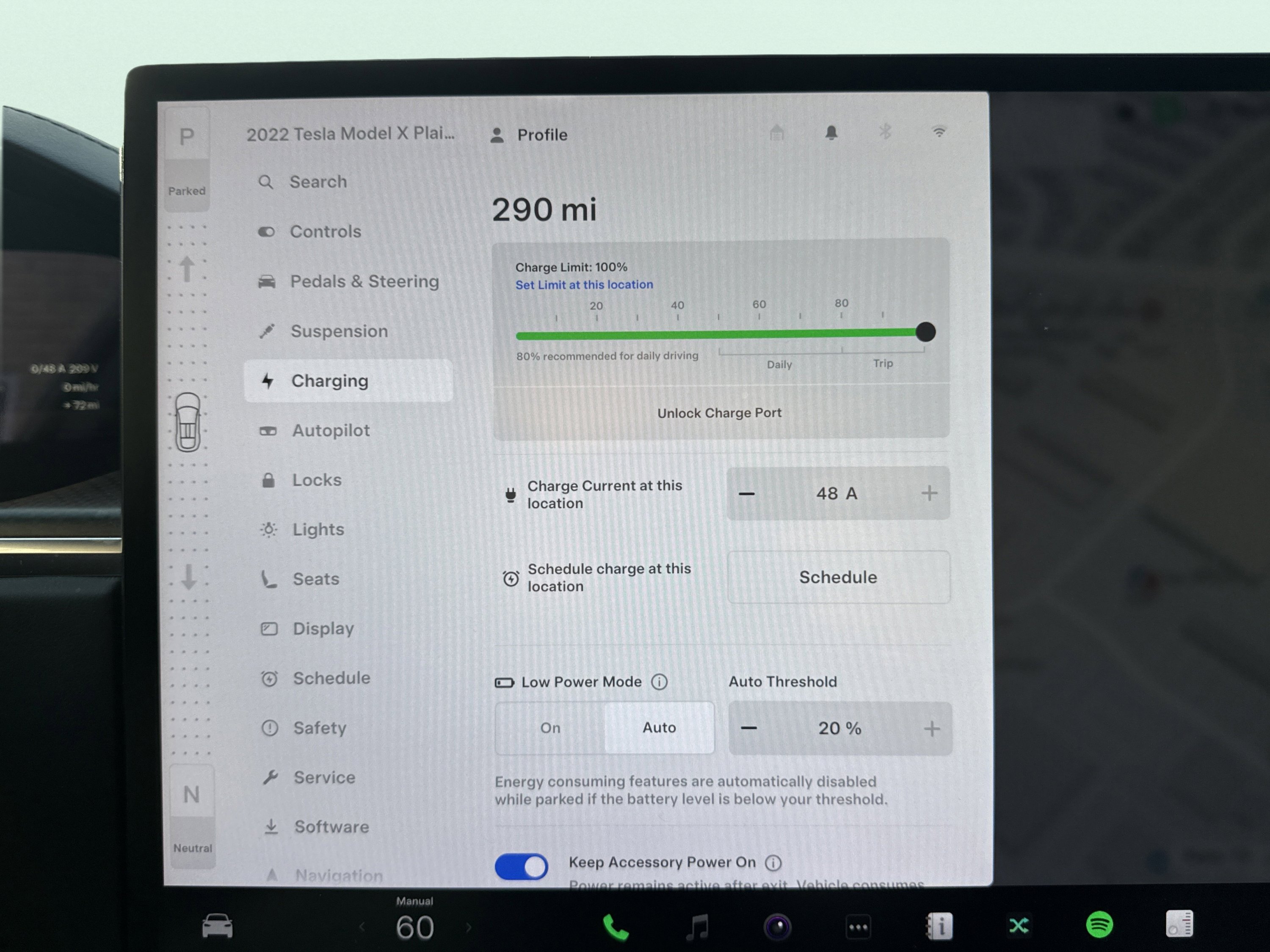Screen dimensions: 1270x952
Task: Open the Phone app
Action: tap(616, 927)
